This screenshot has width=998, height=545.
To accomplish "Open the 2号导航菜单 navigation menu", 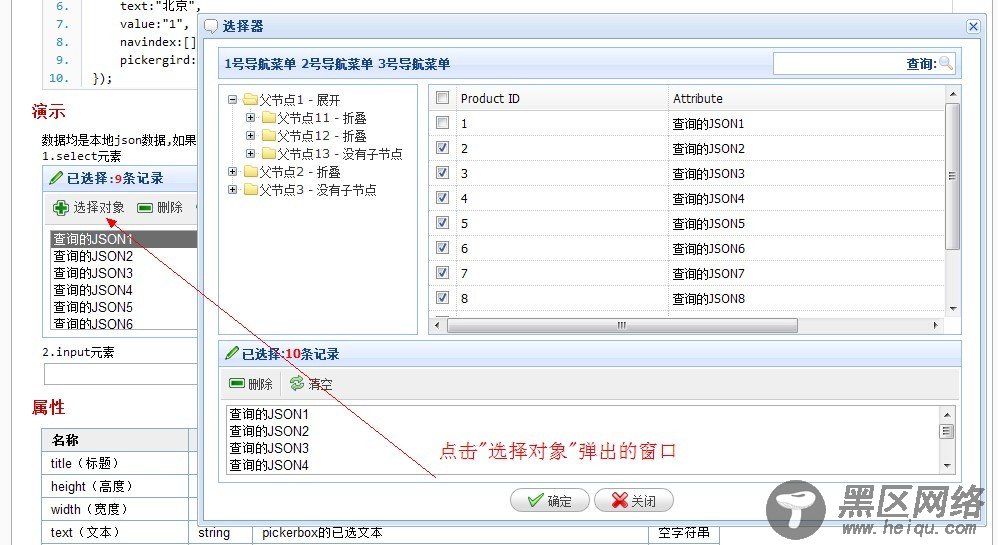I will (x=337, y=64).
